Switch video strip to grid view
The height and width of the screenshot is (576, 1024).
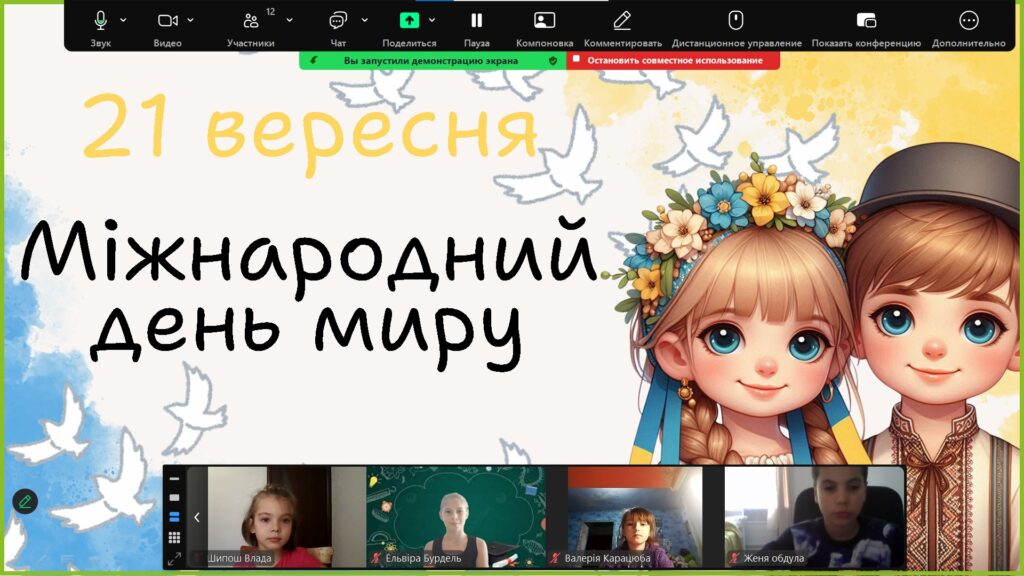coord(174,537)
